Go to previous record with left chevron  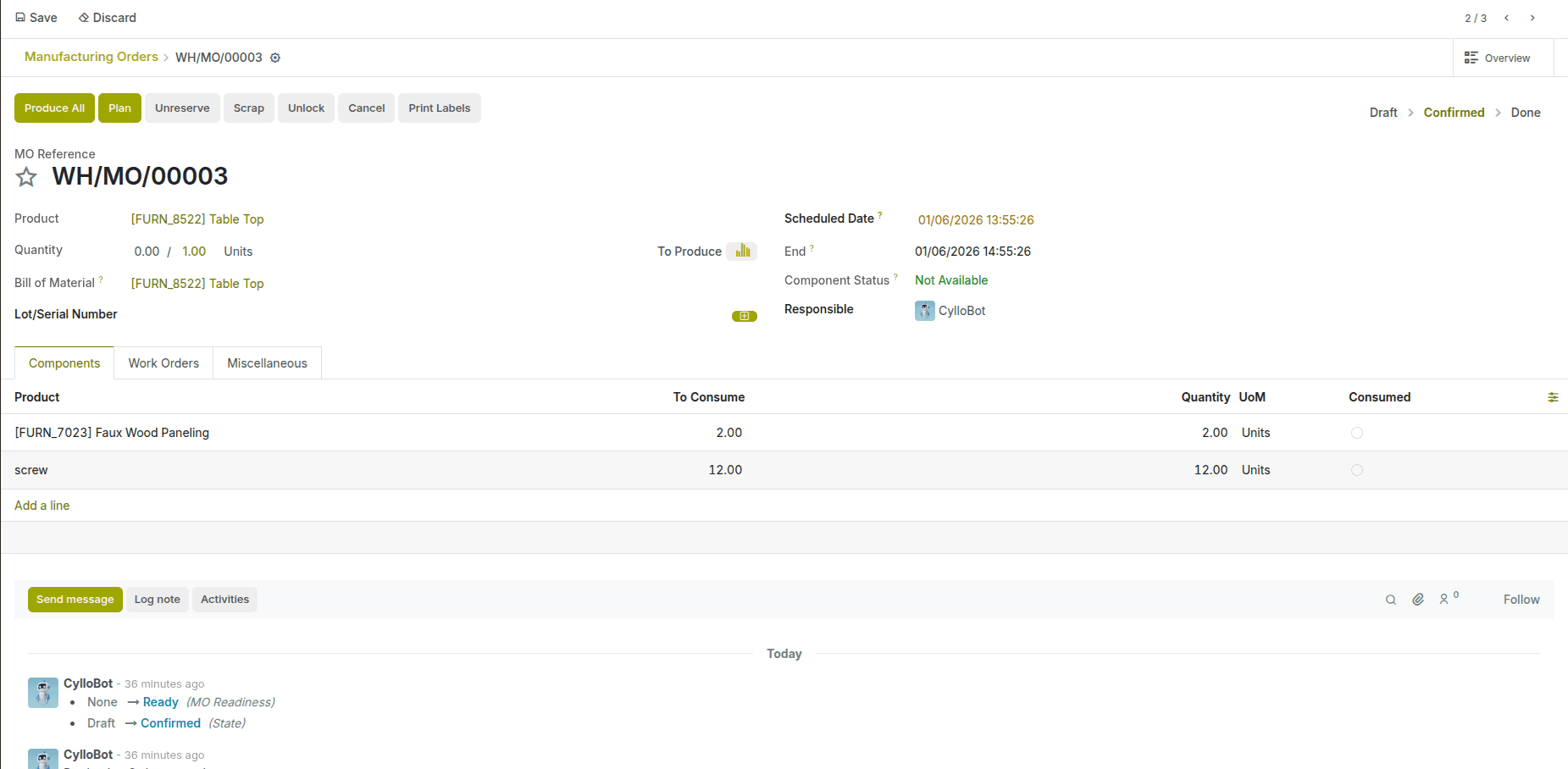point(1506,17)
